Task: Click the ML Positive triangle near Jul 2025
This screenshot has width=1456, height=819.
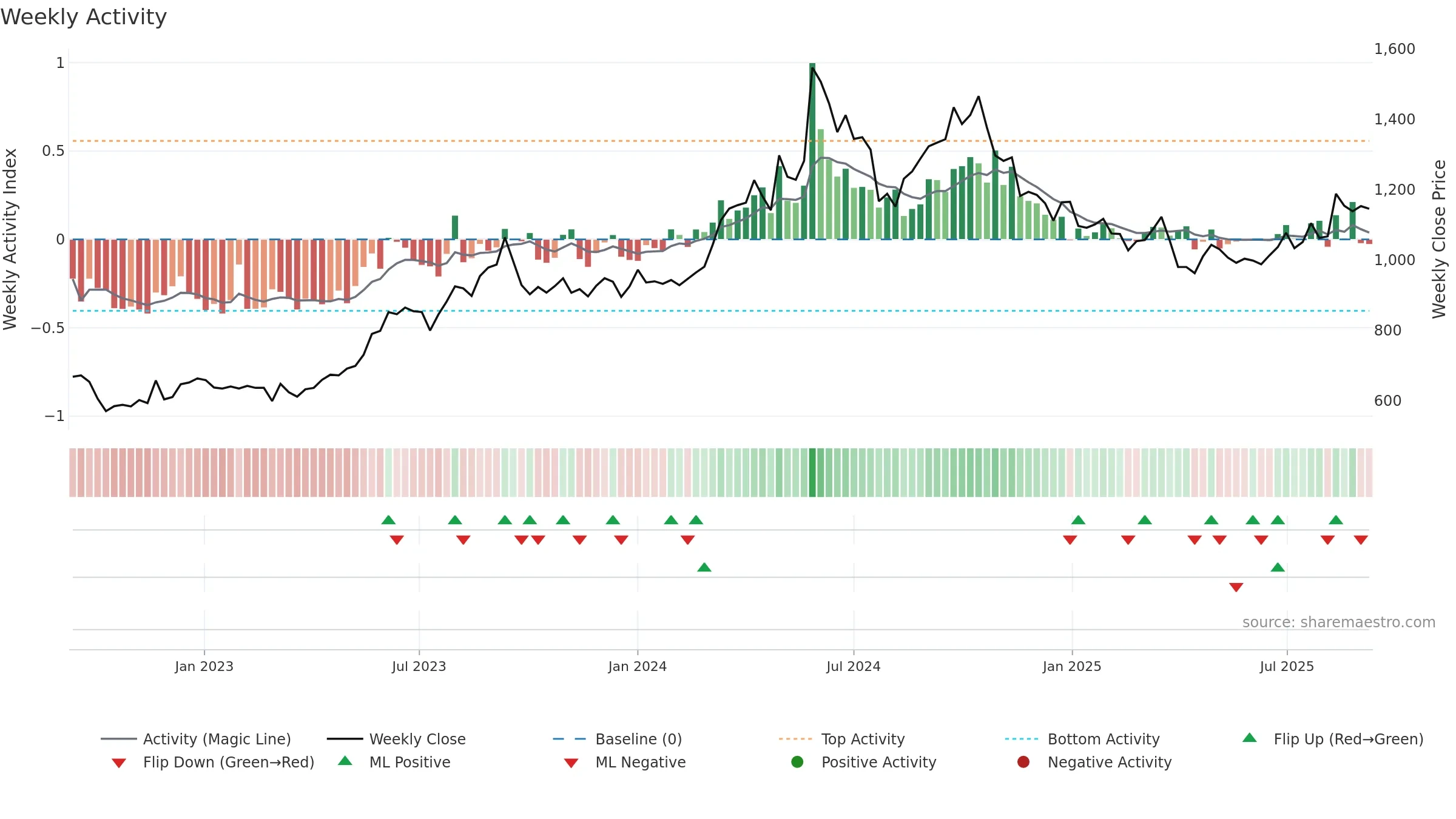Action: (x=1278, y=567)
